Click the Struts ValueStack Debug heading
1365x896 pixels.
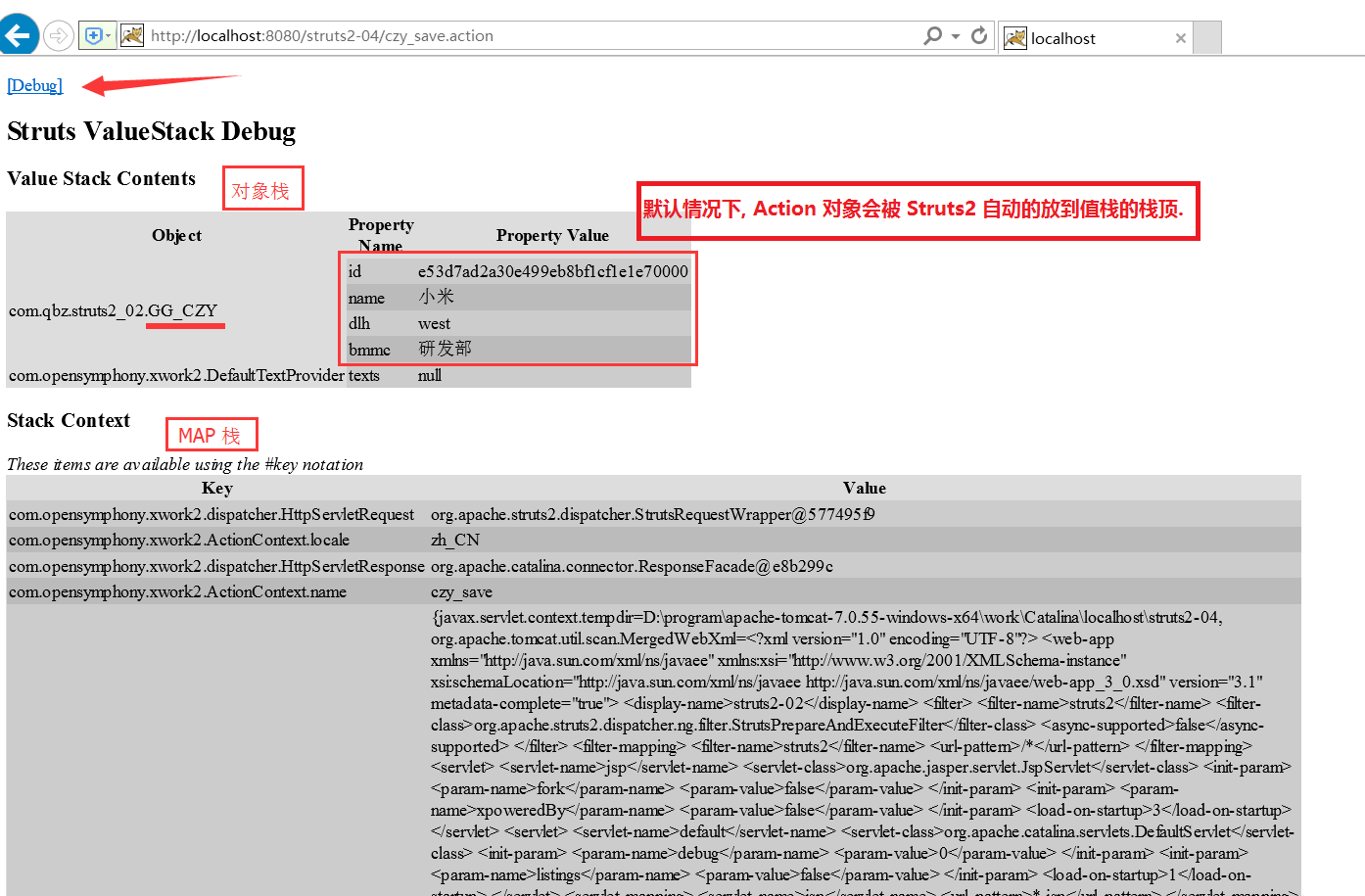click(151, 131)
